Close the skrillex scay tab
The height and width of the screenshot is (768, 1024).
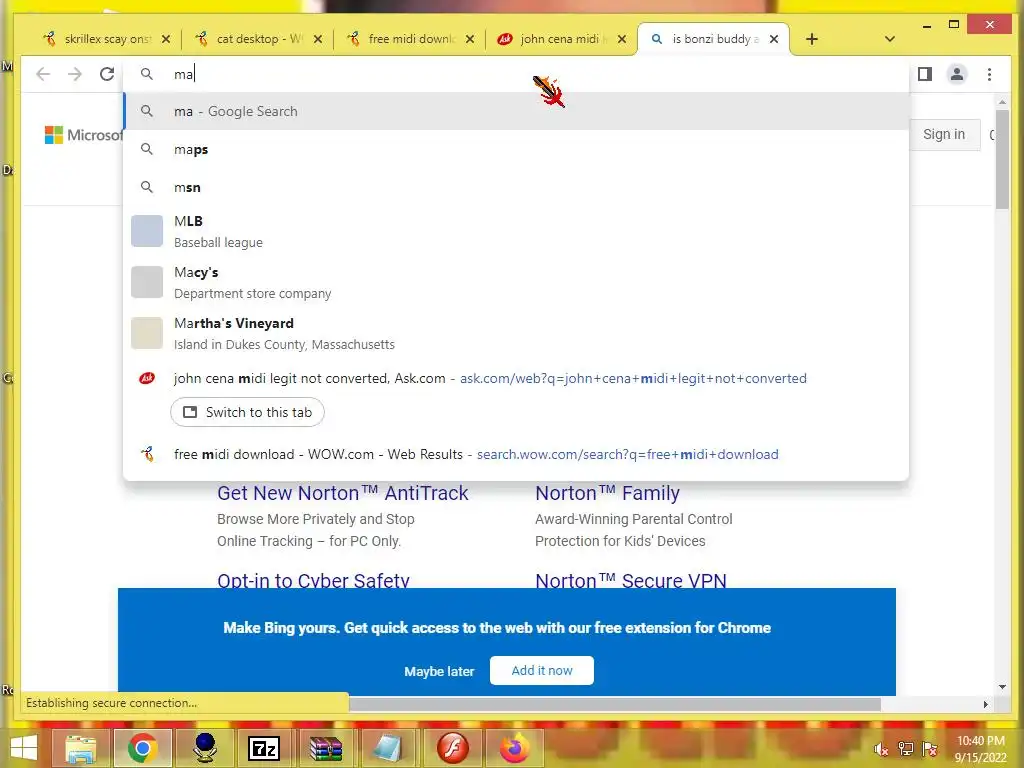[166, 39]
